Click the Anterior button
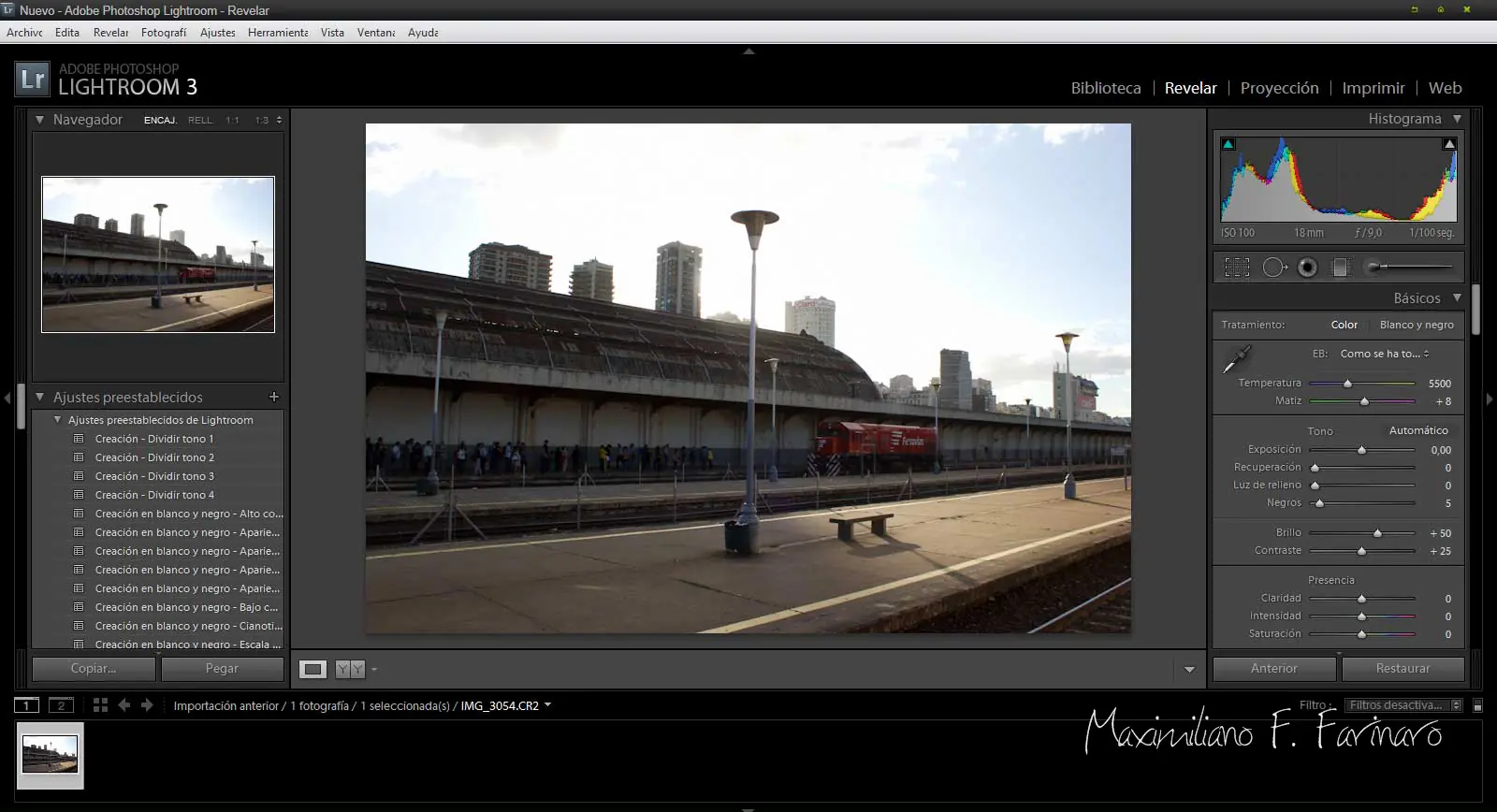 pos(1274,669)
